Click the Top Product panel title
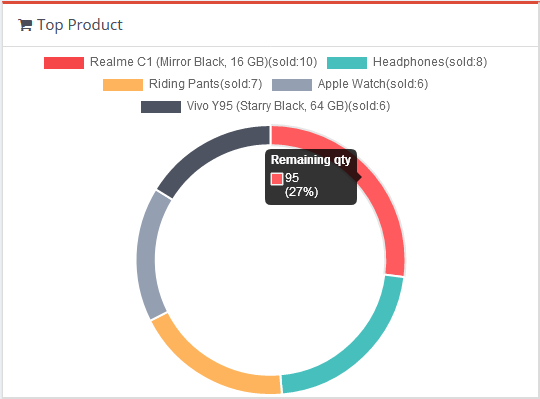540x399 pixels. point(80,25)
